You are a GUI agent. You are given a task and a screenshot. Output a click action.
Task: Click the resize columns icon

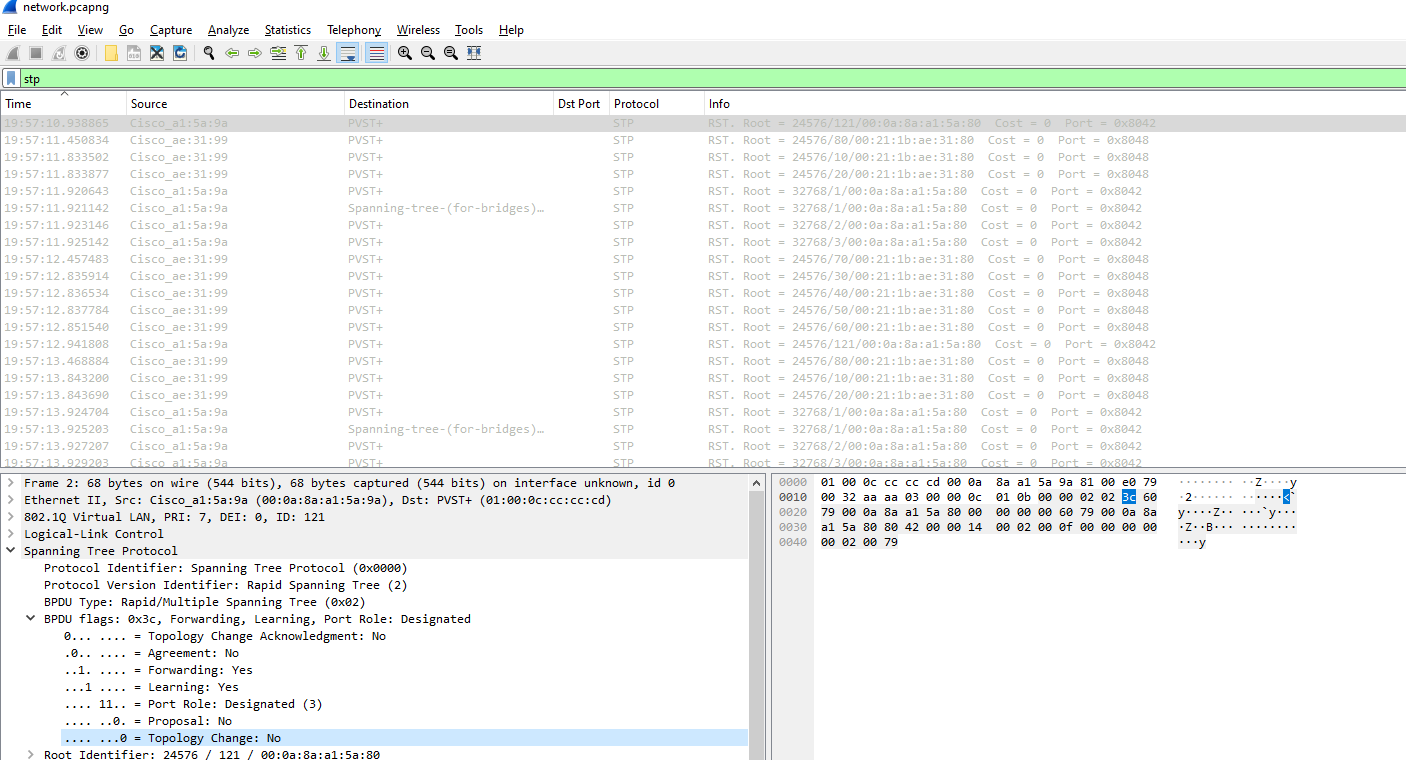(x=474, y=53)
